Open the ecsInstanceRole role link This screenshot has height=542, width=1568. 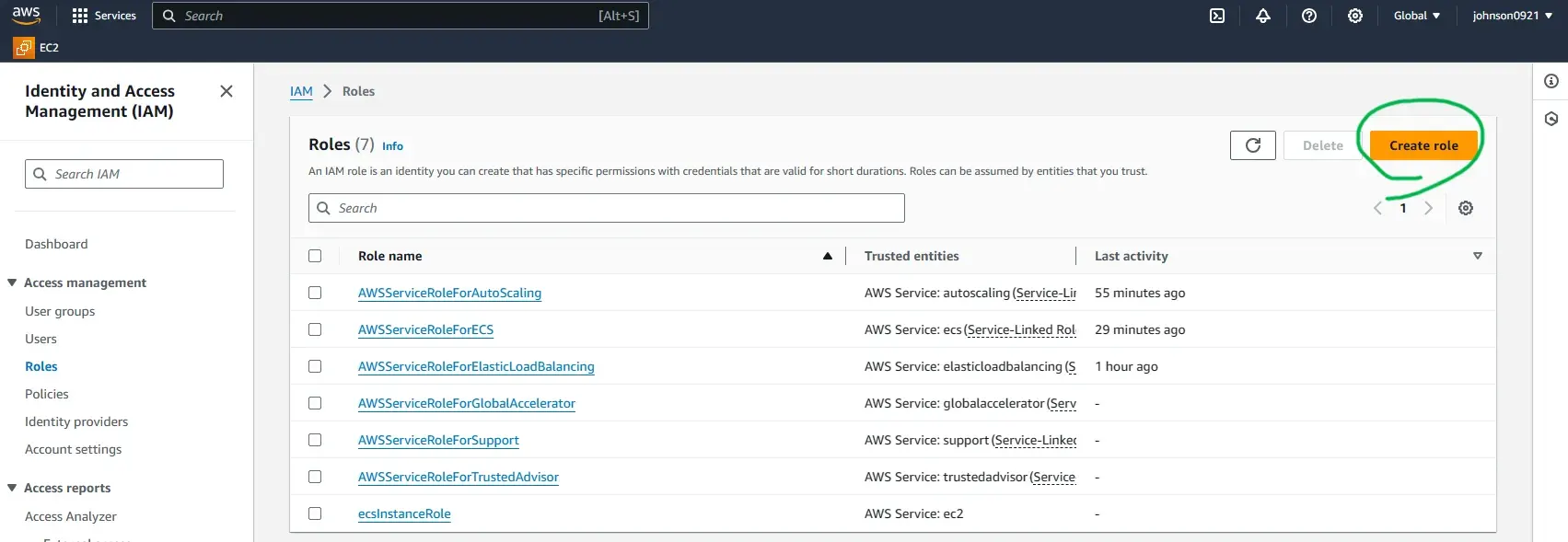[x=404, y=513]
